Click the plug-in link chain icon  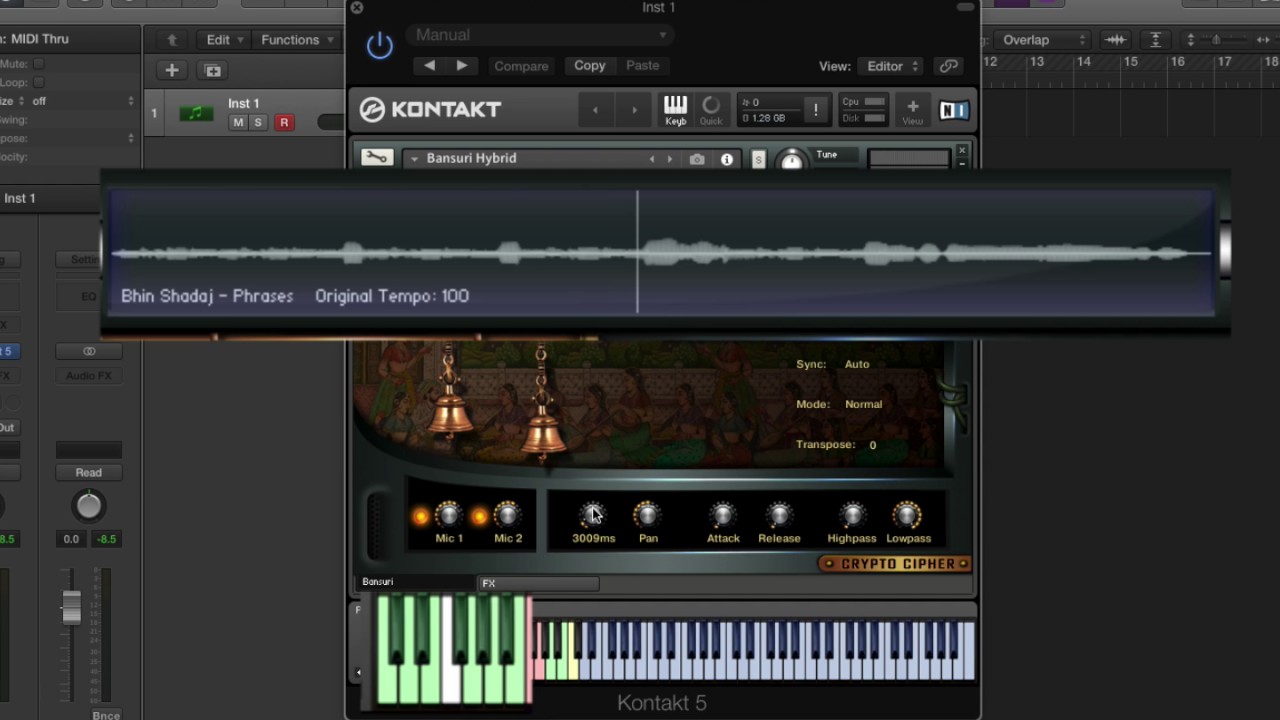coord(948,66)
